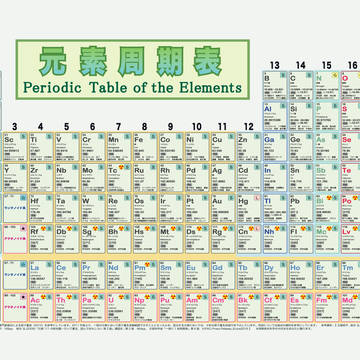Click the Co cobalt element cell
The image size is (360, 360).
tap(171, 147)
